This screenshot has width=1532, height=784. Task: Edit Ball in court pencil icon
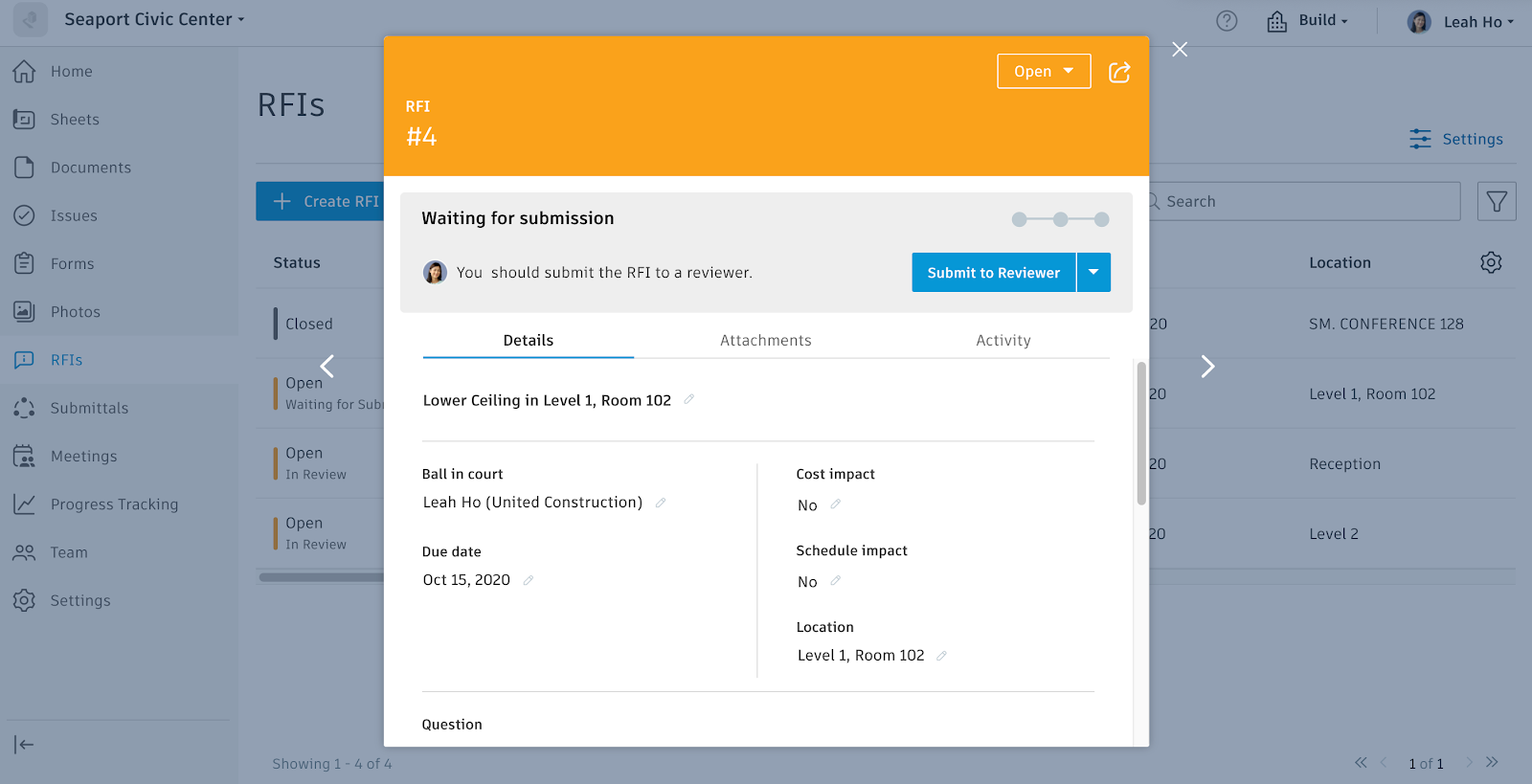click(661, 502)
